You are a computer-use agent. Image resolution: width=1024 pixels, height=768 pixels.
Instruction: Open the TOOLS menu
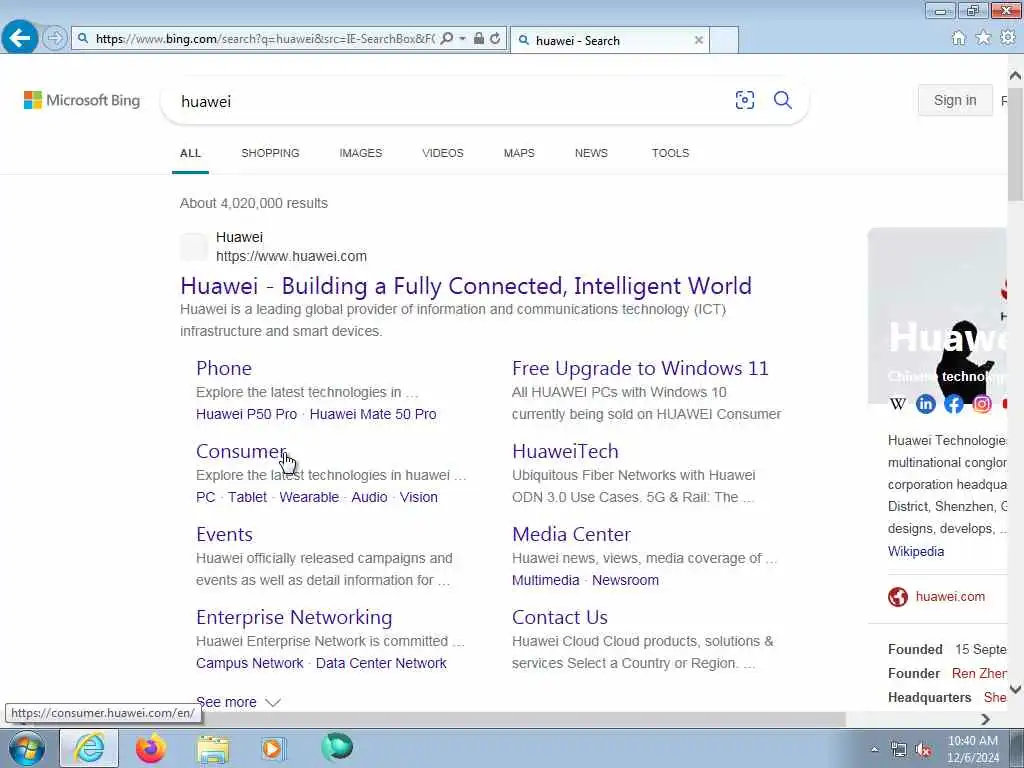point(670,153)
